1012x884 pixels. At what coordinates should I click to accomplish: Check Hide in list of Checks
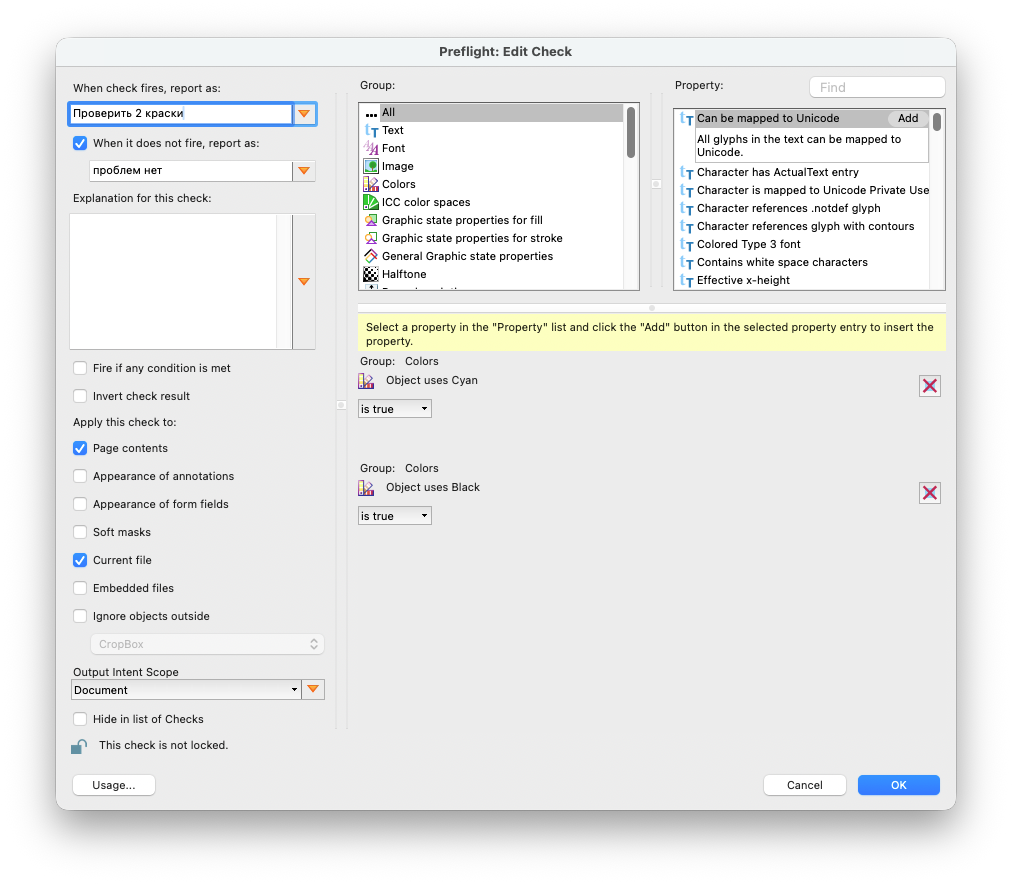pos(80,719)
